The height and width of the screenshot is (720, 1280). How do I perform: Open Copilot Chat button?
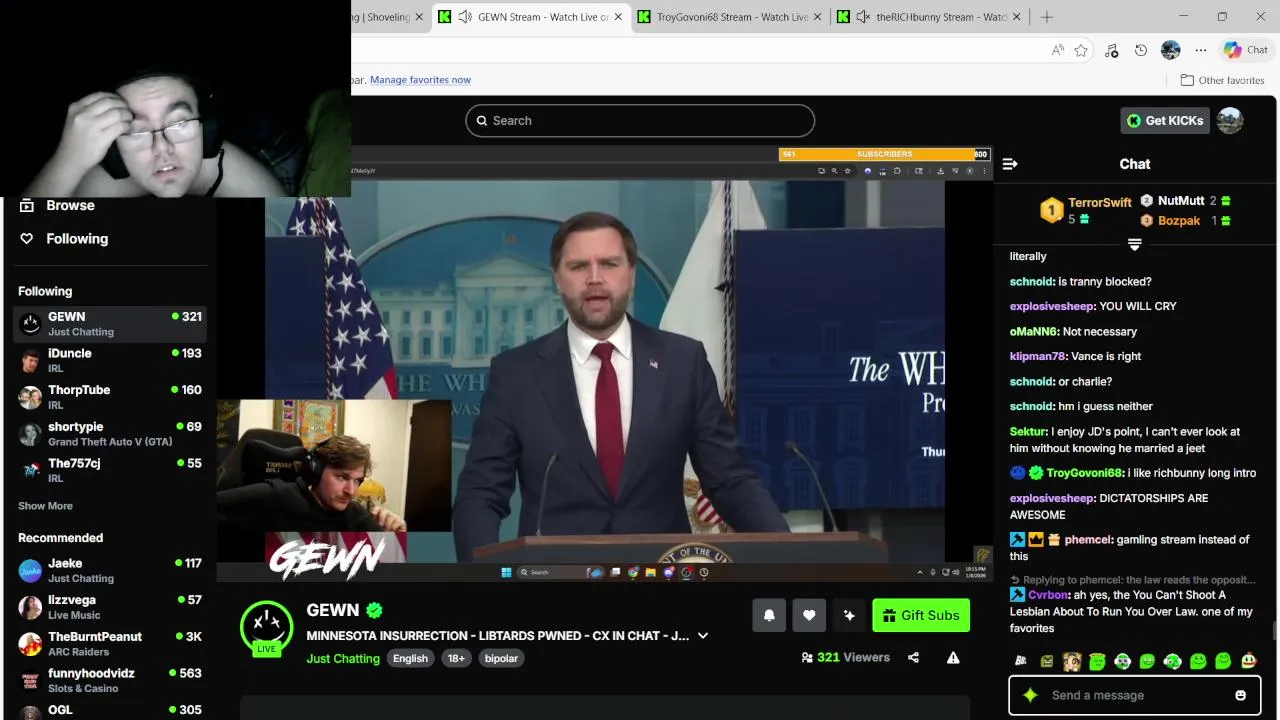tap(1246, 50)
